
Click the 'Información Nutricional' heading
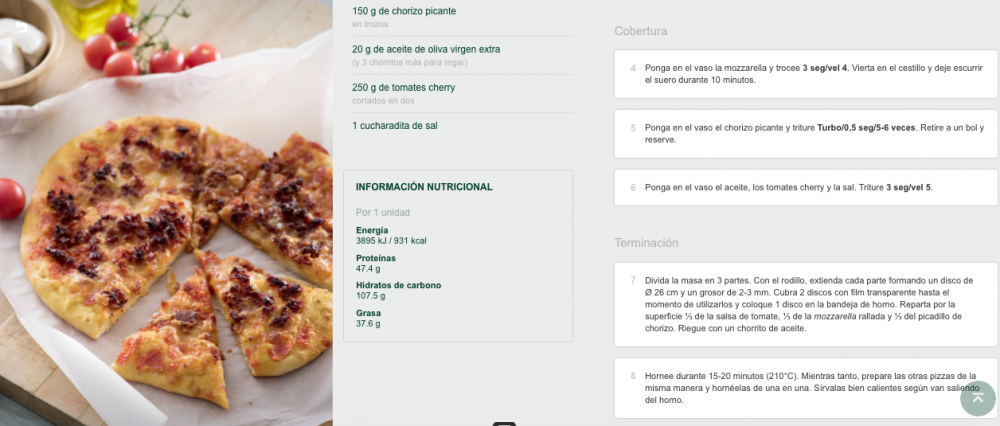tap(424, 187)
